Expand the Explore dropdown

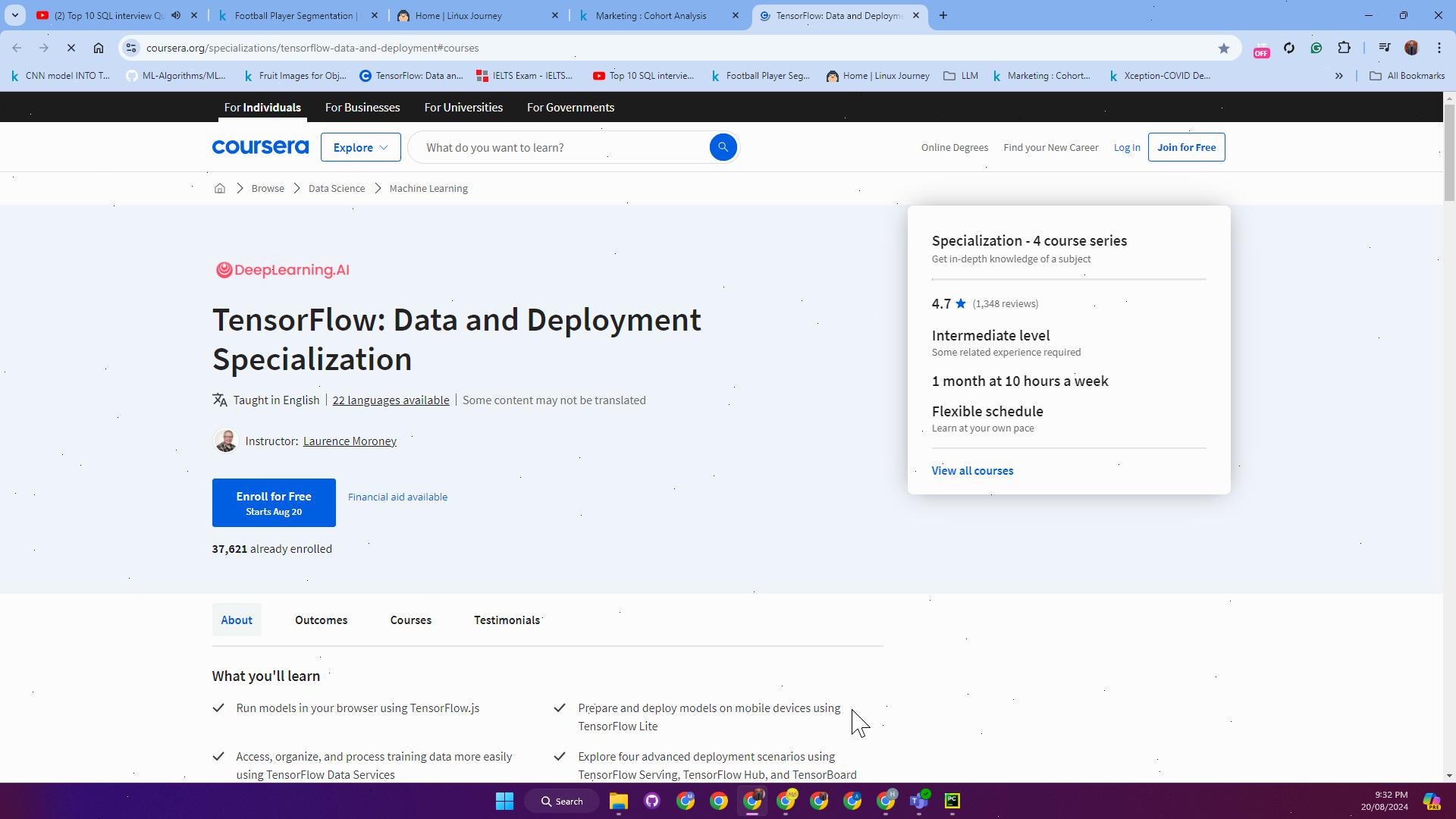pos(360,147)
